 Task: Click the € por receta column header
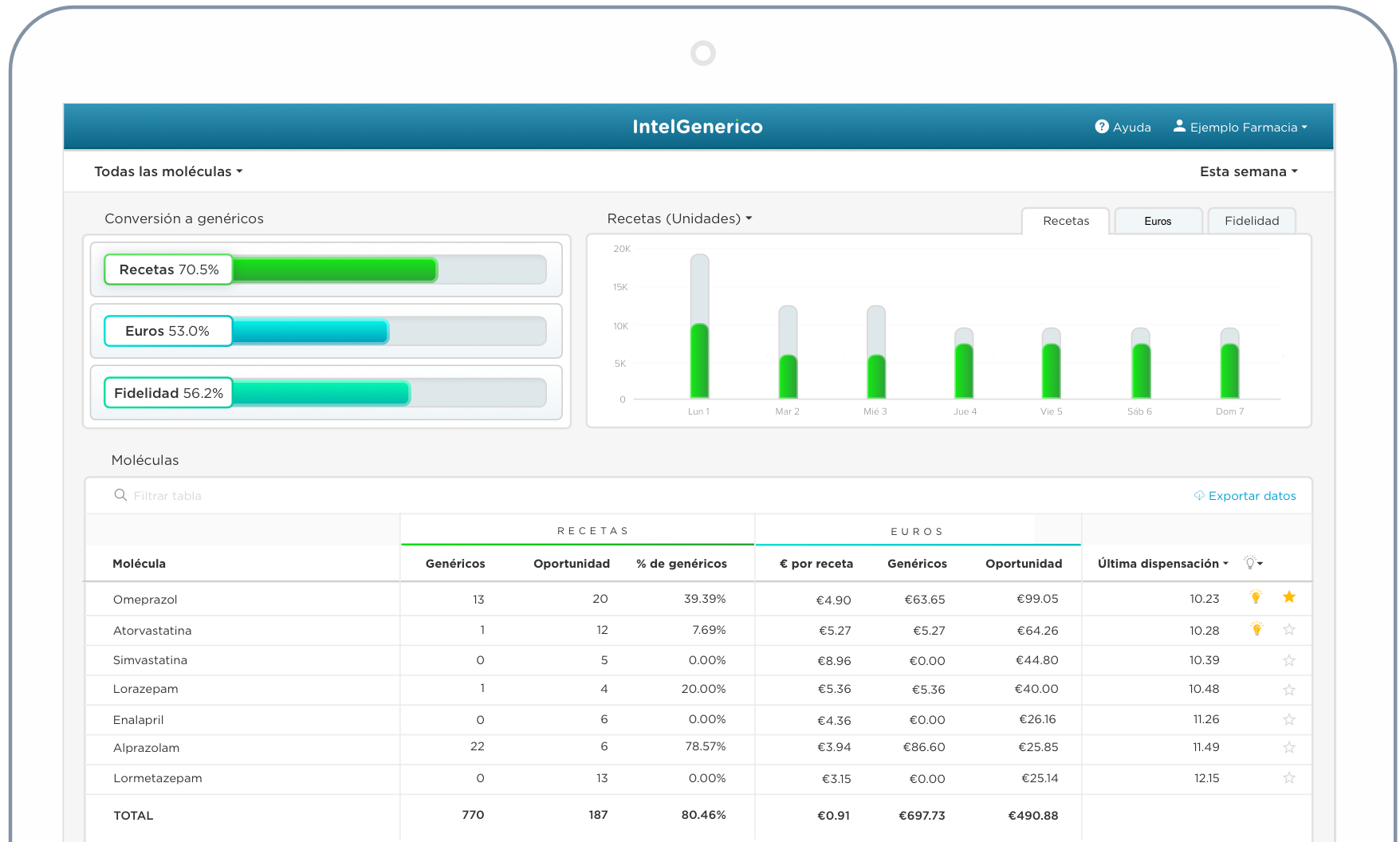[816, 564]
